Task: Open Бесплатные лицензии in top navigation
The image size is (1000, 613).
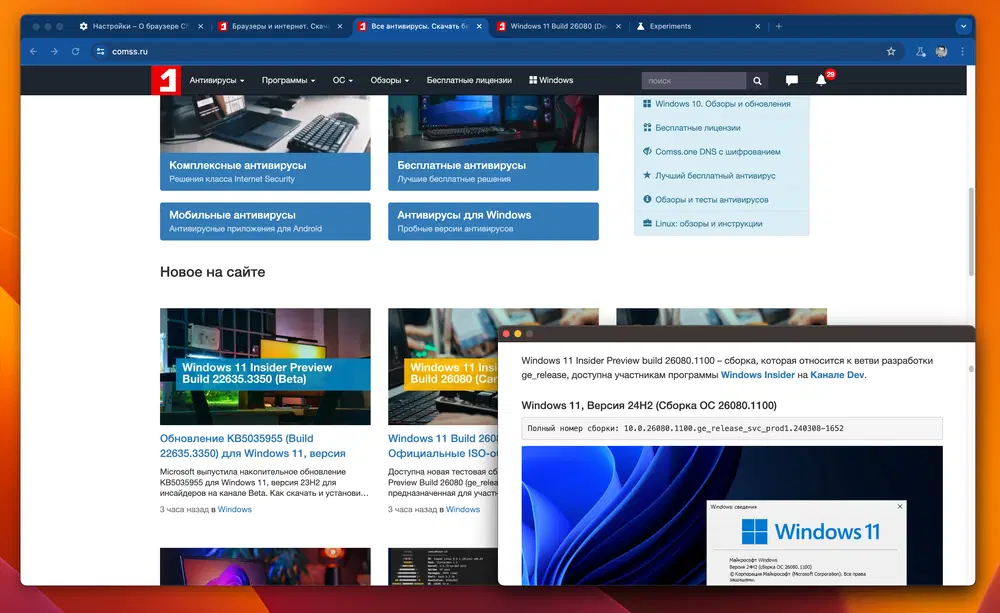Action: click(469, 80)
